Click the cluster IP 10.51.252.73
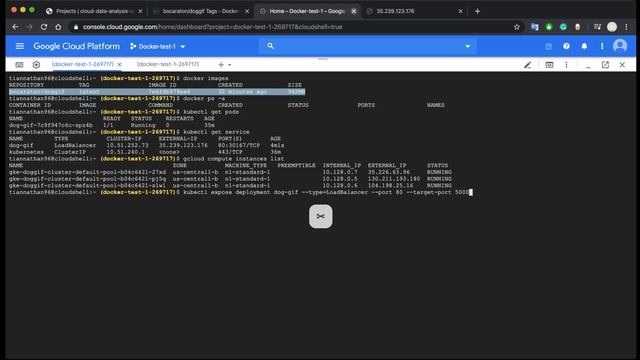Image resolution: width=640 pixels, height=360 pixels. coord(127,145)
